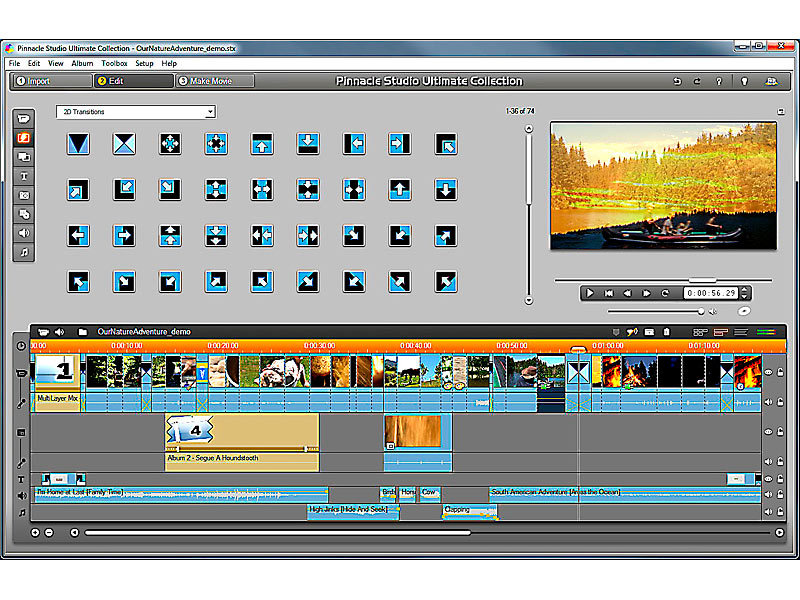The height and width of the screenshot is (600, 800).
Task: Open the Montage themes album tab
Action: (x=23, y=157)
